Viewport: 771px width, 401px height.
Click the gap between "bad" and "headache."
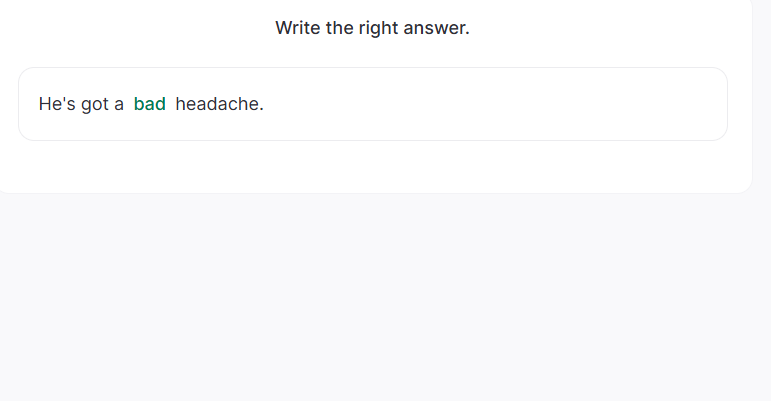(x=171, y=104)
